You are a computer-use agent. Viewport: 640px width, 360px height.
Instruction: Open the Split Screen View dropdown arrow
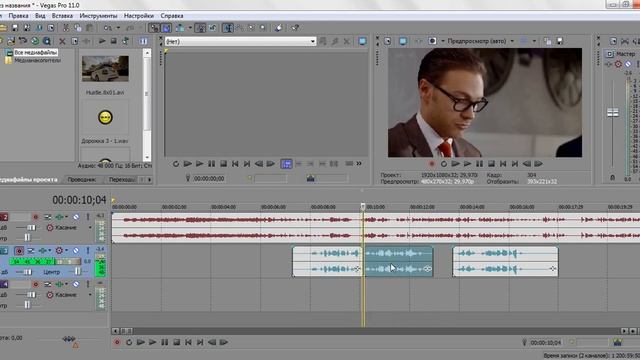[x=442, y=41]
